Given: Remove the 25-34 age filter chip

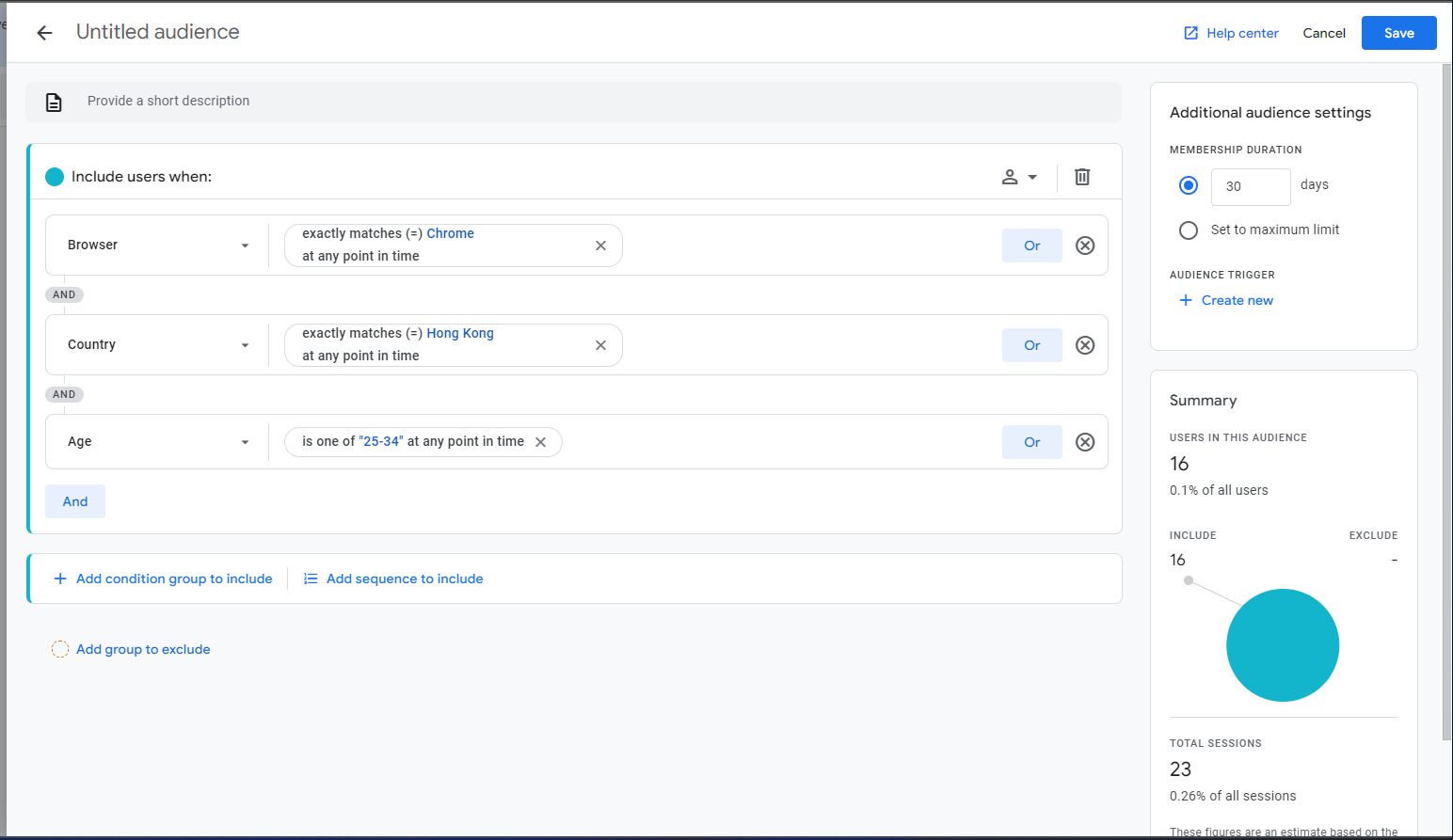Looking at the screenshot, I should pos(540,442).
